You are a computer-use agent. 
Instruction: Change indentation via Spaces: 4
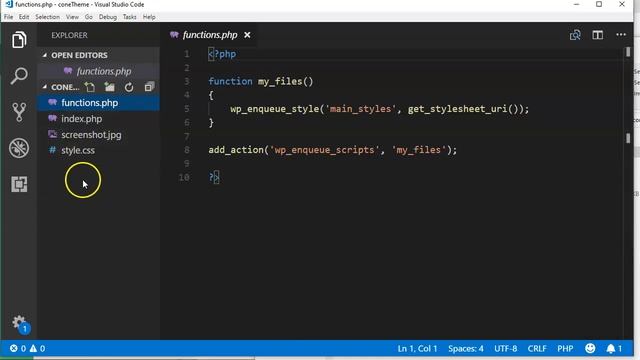click(466, 349)
